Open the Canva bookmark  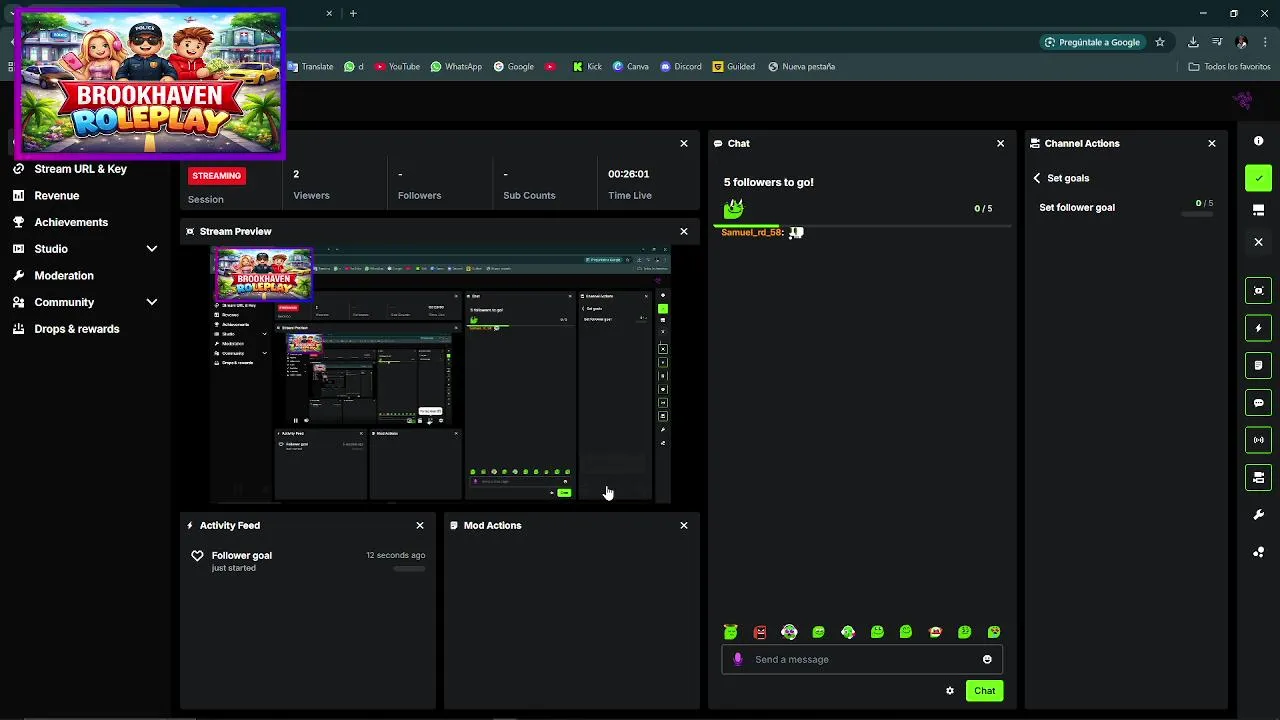click(x=631, y=67)
